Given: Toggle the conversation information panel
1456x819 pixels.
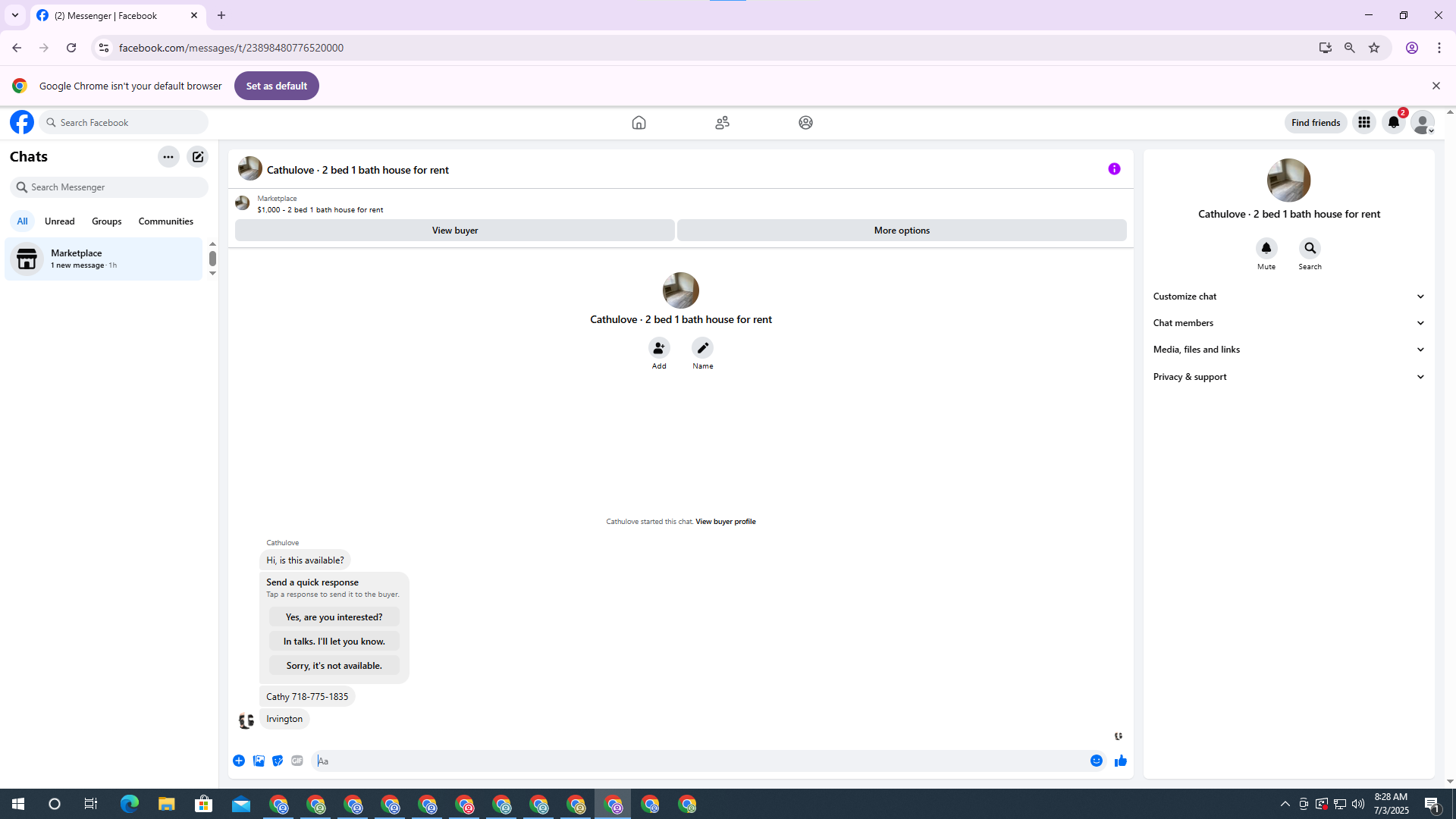Looking at the screenshot, I should [x=1114, y=169].
